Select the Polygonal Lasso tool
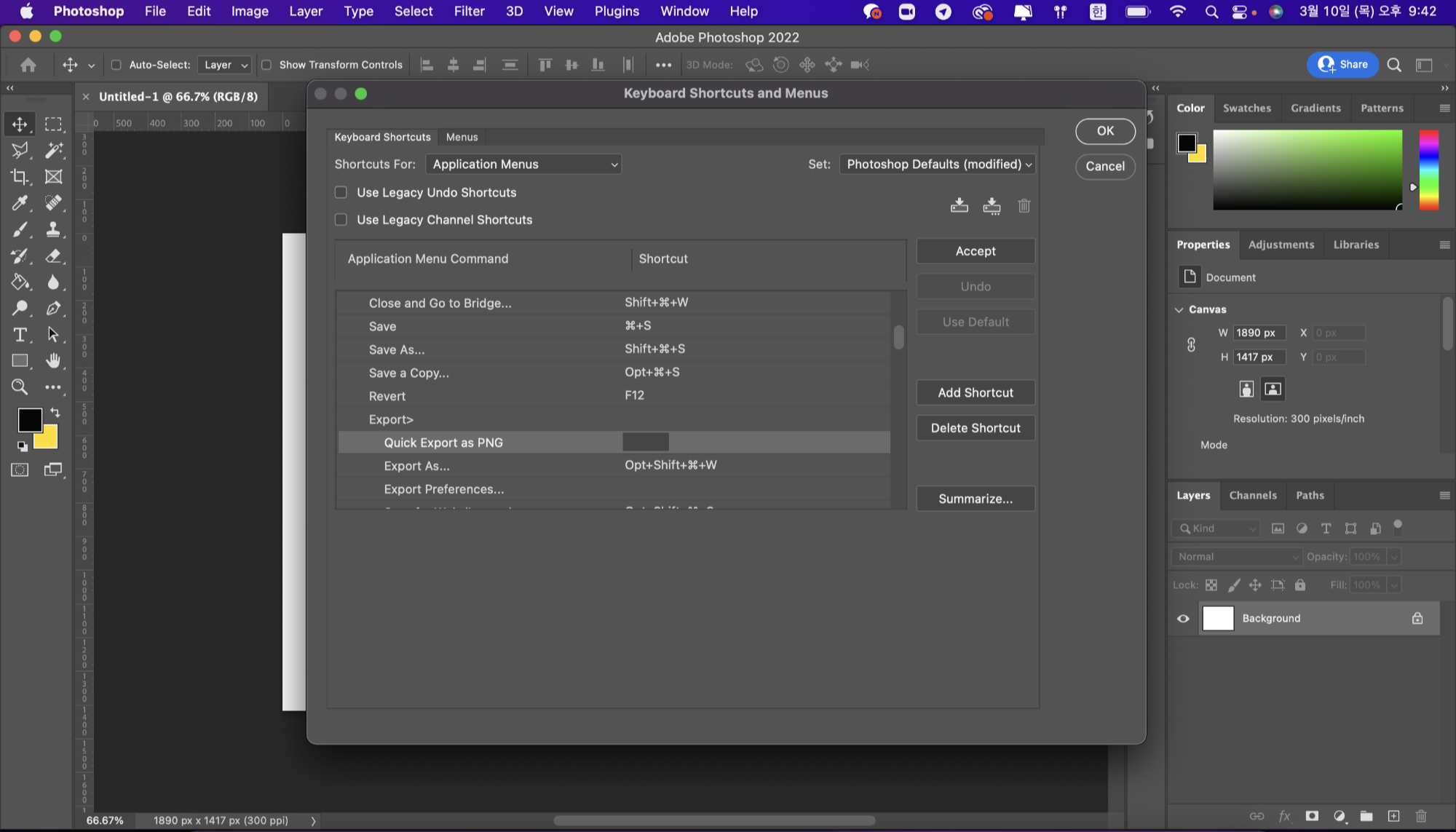The height and width of the screenshot is (832, 1456). (20, 151)
